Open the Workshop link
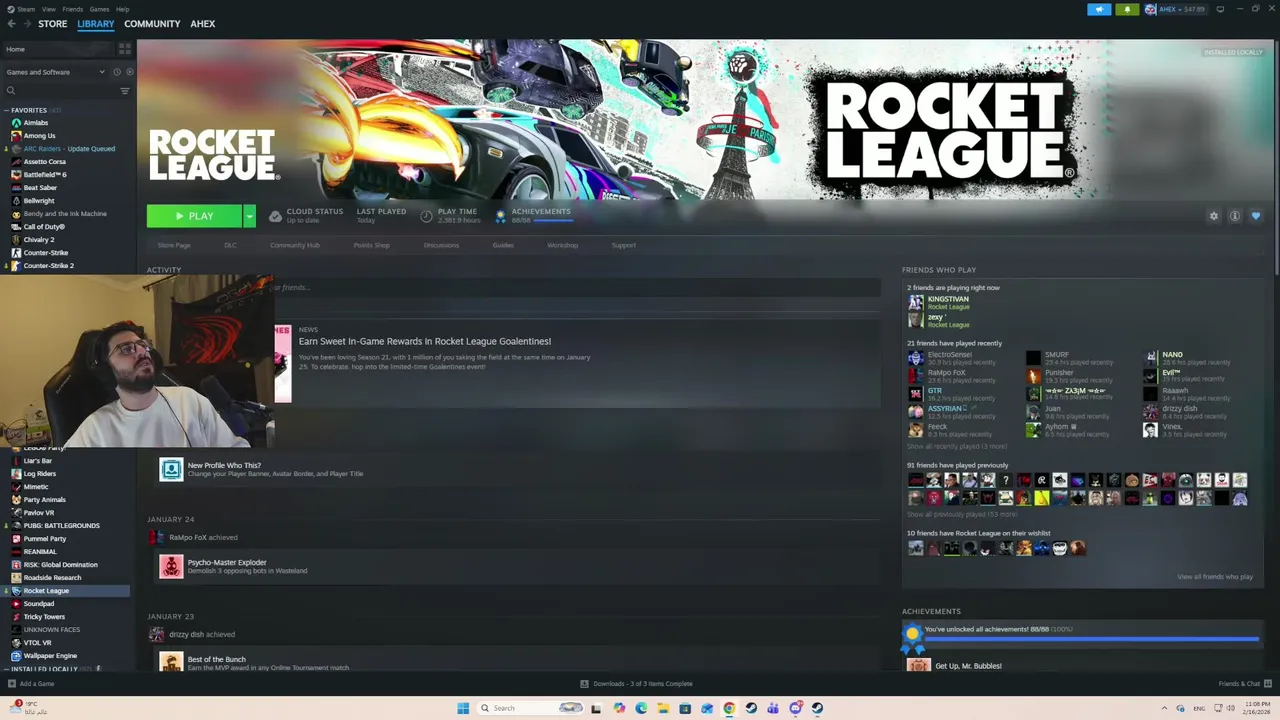 pyautogui.click(x=562, y=245)
